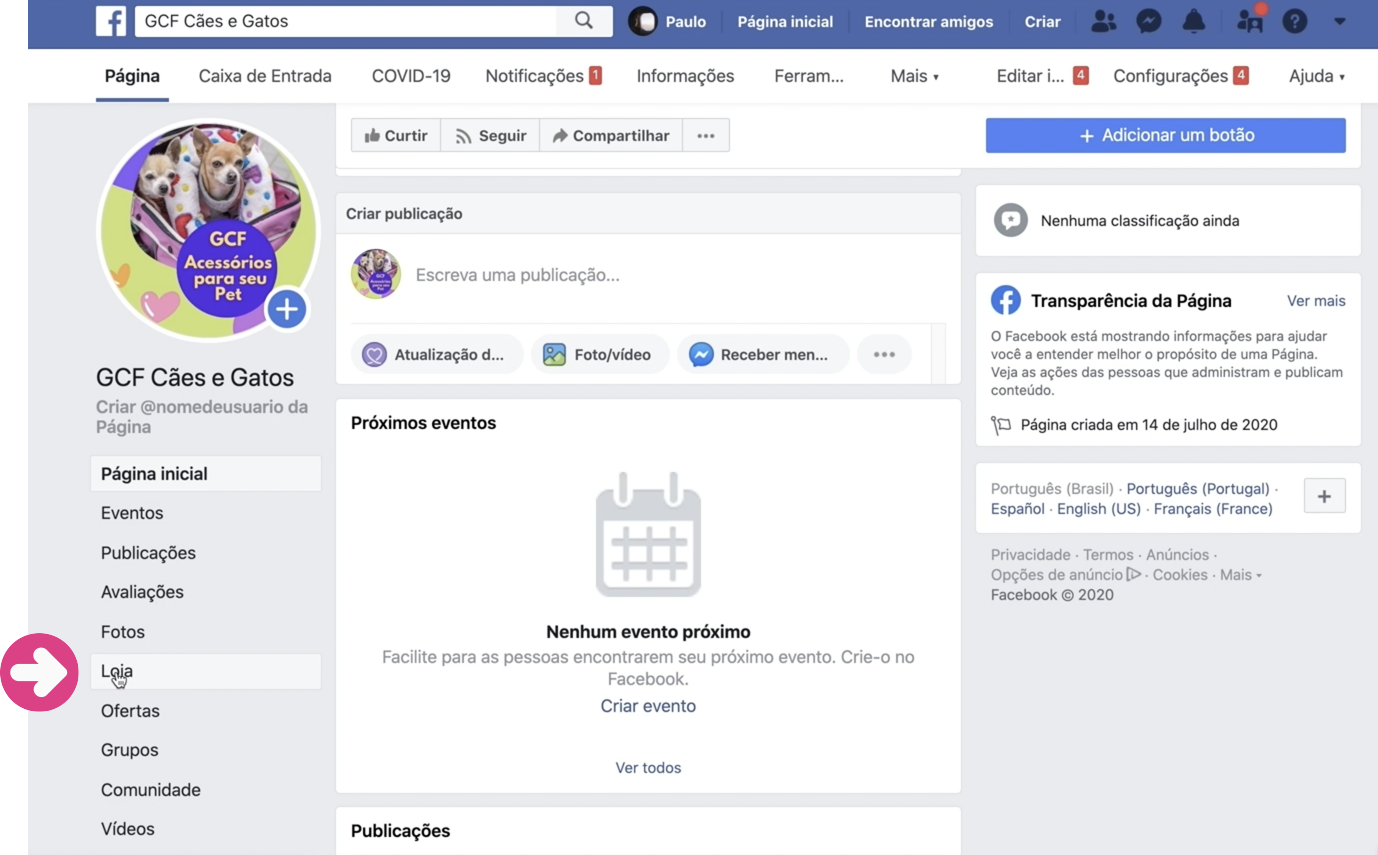Click the Ver mais link in Transparência
1378x855 pixels.
click(1316, 301)
